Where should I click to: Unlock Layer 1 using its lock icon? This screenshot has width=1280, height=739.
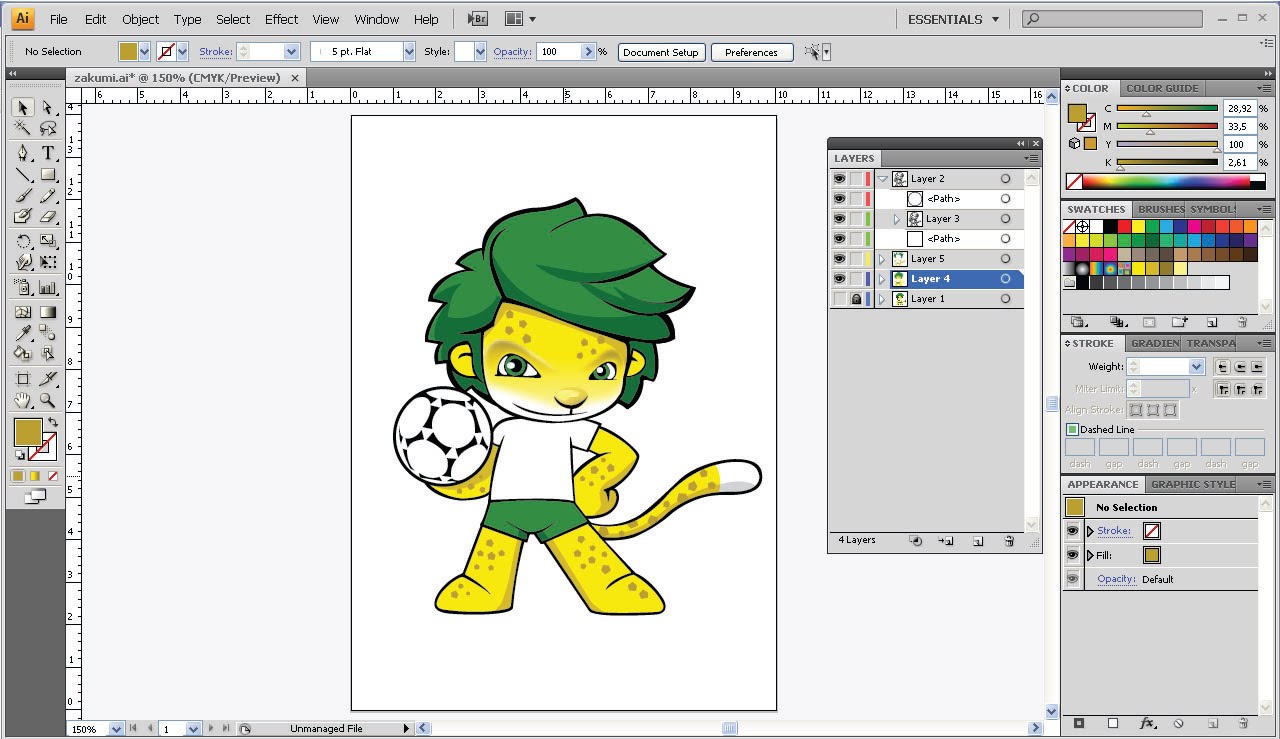tap(856, 299)
